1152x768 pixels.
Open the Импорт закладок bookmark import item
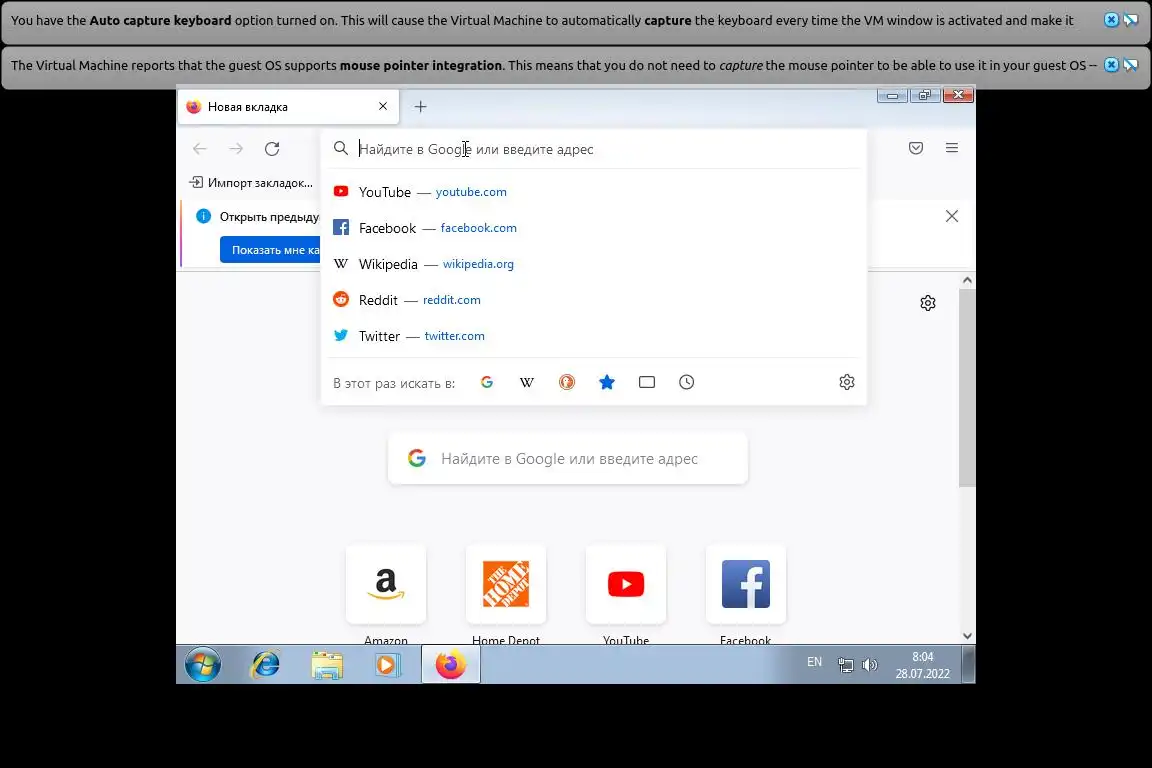[251, 182]
